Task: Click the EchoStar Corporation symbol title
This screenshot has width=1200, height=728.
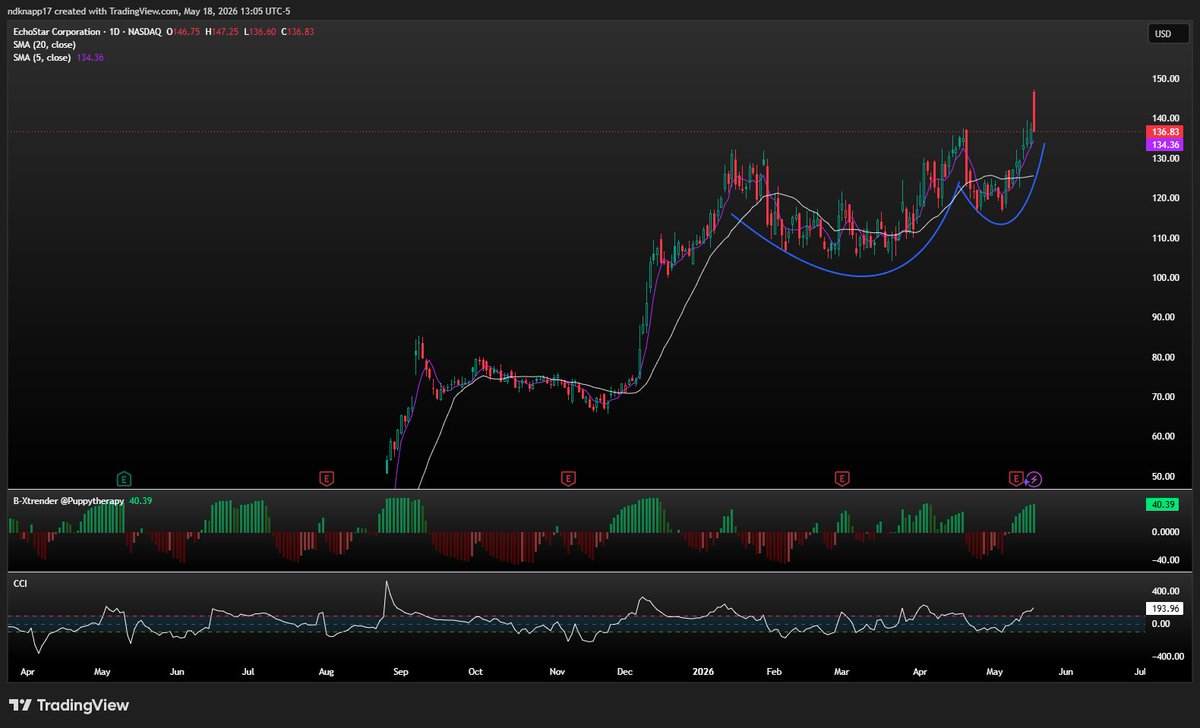Action: click(57, 32)
